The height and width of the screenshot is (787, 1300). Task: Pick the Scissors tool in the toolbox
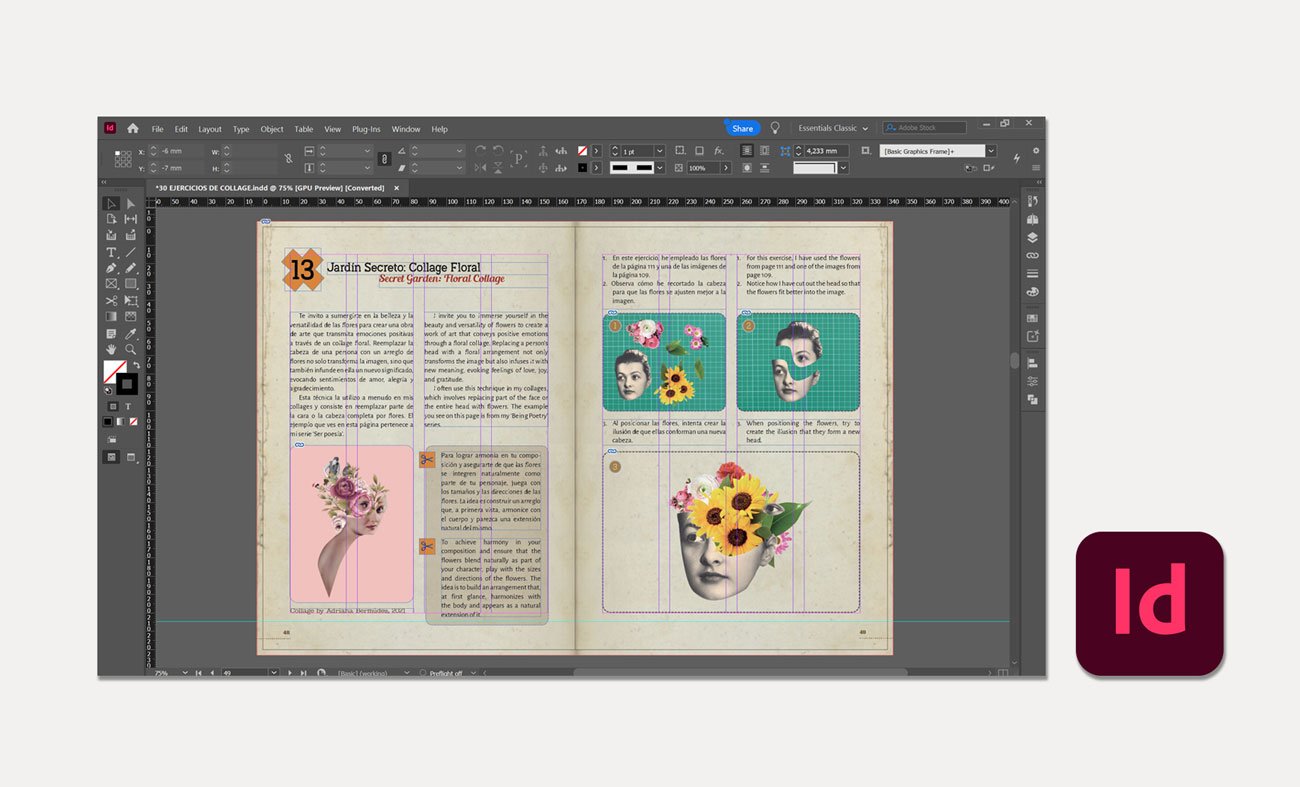click(x=112, y=300)
